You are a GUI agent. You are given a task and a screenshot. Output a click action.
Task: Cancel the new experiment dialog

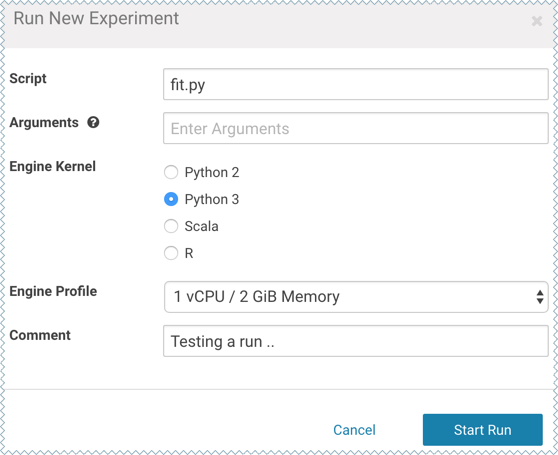[354, 430]
